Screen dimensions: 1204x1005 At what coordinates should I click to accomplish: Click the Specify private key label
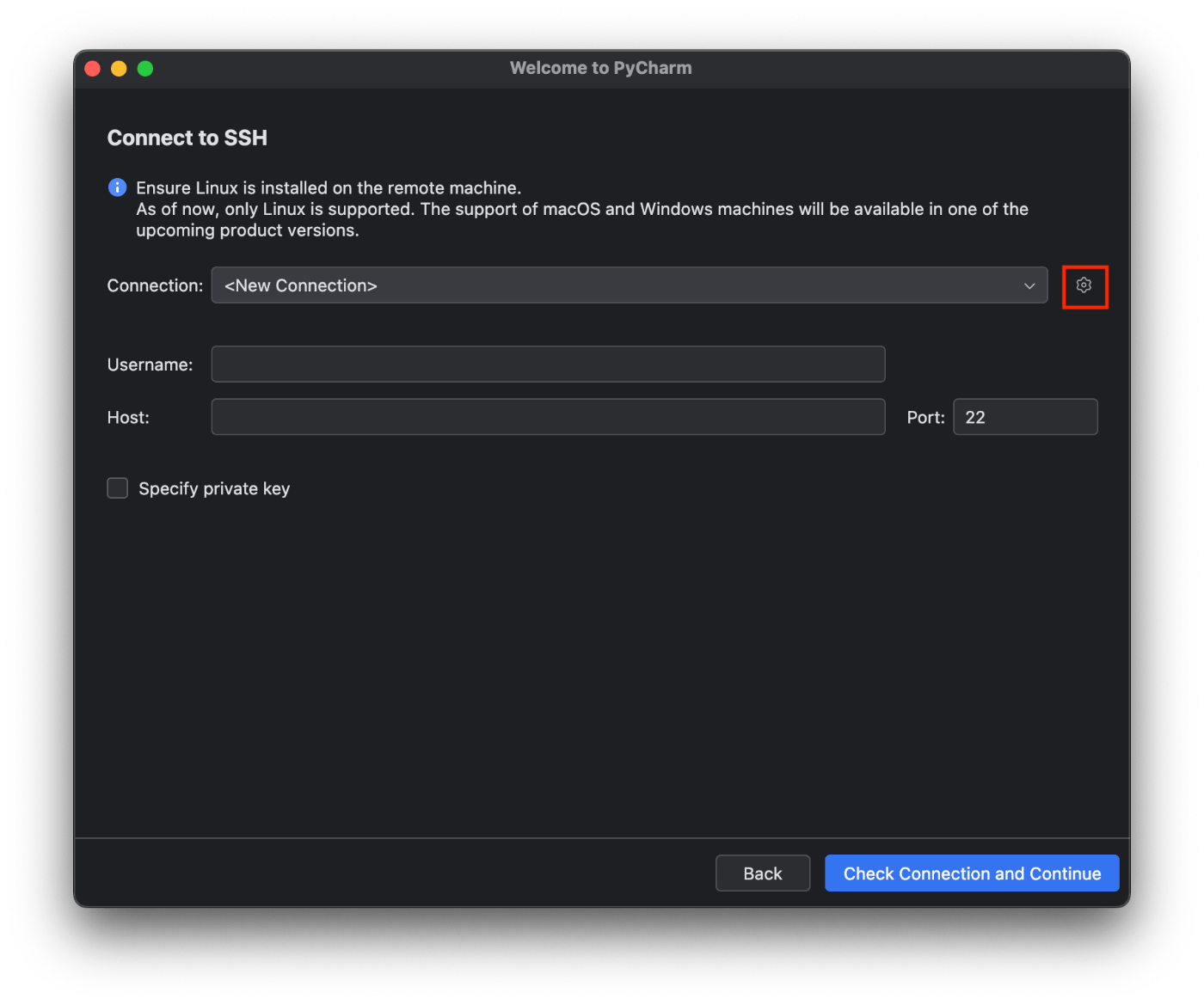point(214,488)
